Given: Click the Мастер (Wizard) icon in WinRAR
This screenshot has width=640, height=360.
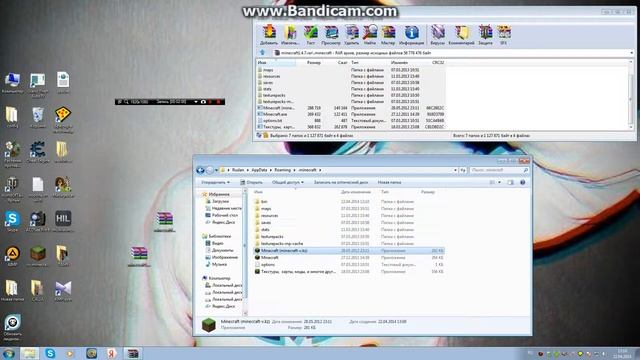Looking at the screenshot, I should [388, 35].
